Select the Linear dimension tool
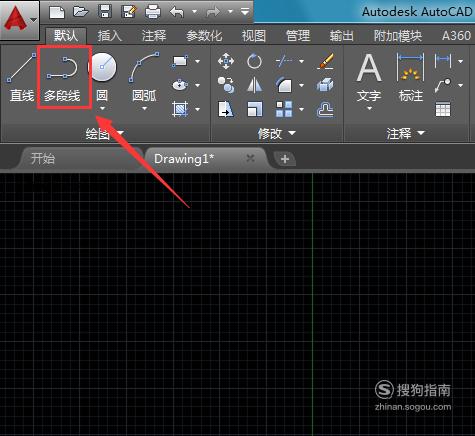475x436 pixels. click(443, 61)
